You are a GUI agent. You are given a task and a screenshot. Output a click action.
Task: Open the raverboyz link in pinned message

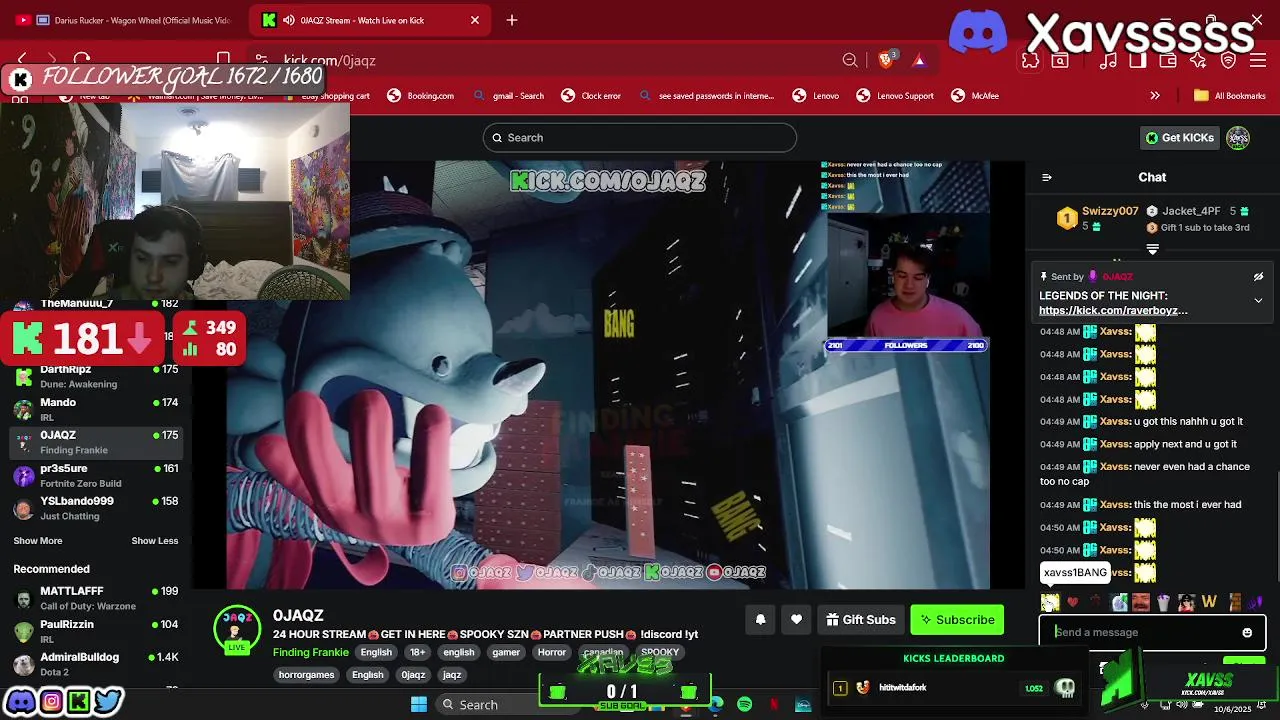tap(1113, 310)
